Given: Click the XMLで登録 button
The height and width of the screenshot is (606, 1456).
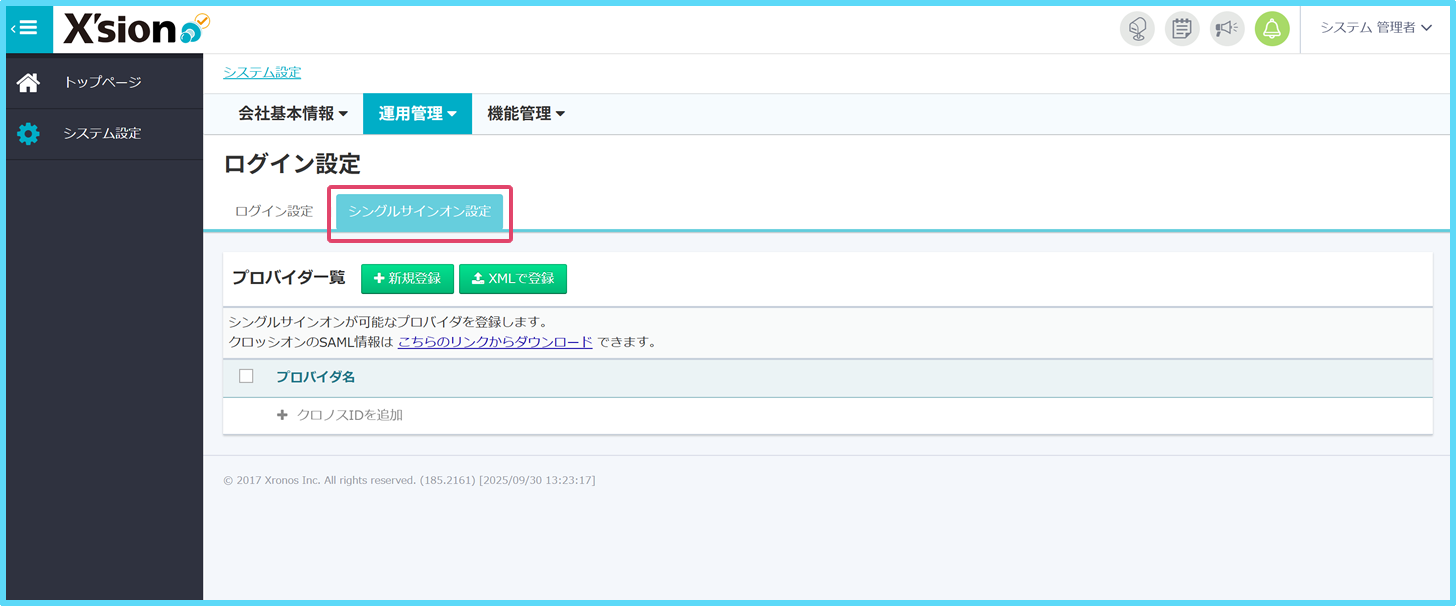Looking at the screenshot, I should (513, 279).
